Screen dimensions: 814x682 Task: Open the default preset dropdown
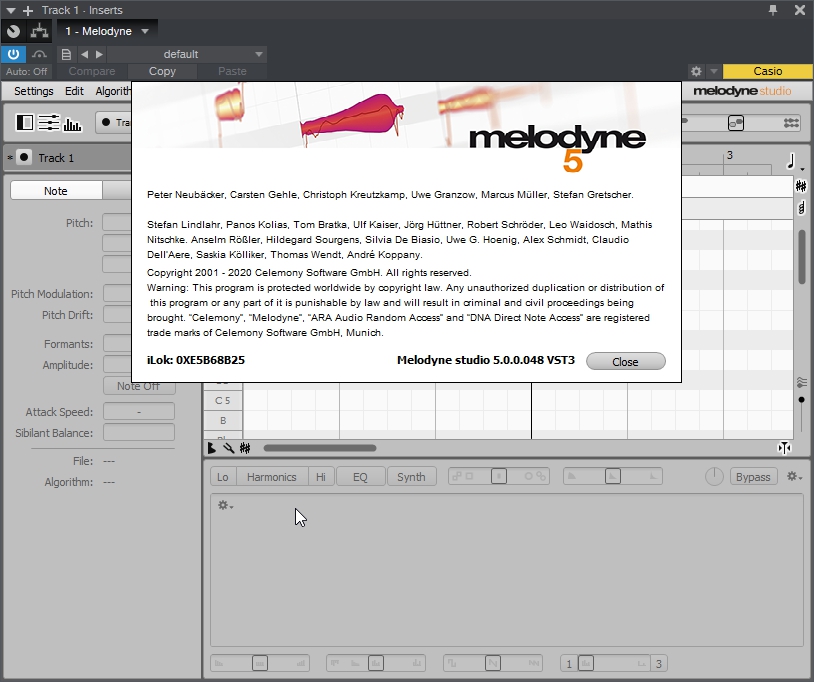click(187, 54)
